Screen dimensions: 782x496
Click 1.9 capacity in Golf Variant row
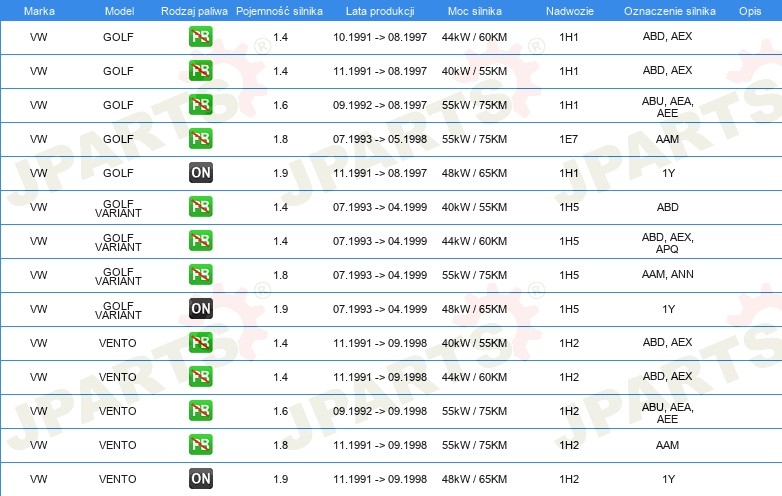(281, 309)
